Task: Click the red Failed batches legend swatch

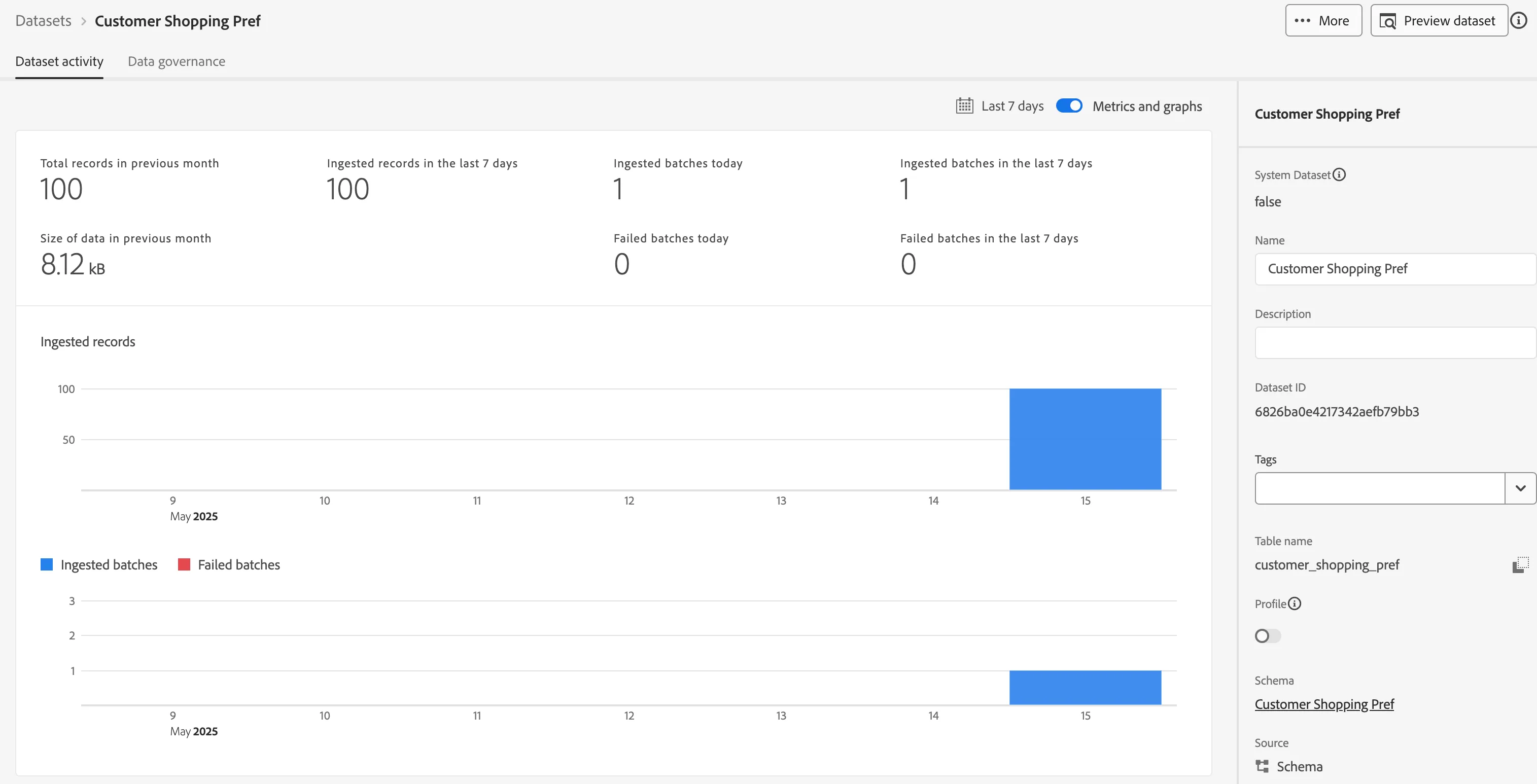Action: [184, 564]
